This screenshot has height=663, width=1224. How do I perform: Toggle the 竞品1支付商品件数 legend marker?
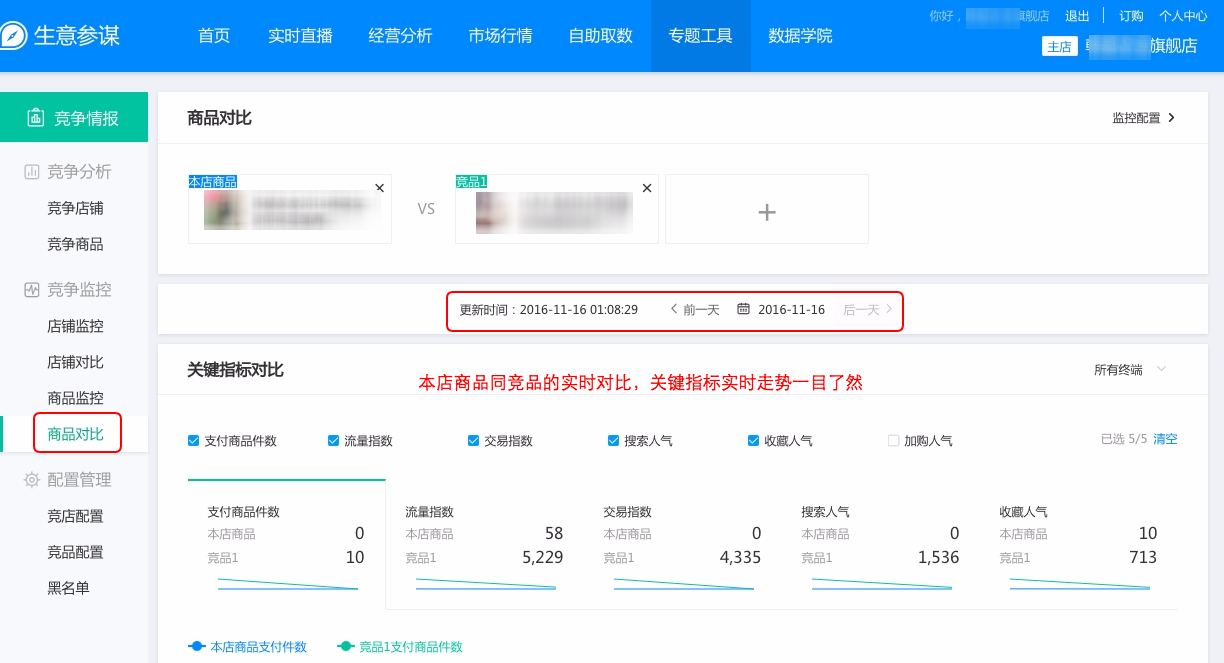click(x=346, y=647)
